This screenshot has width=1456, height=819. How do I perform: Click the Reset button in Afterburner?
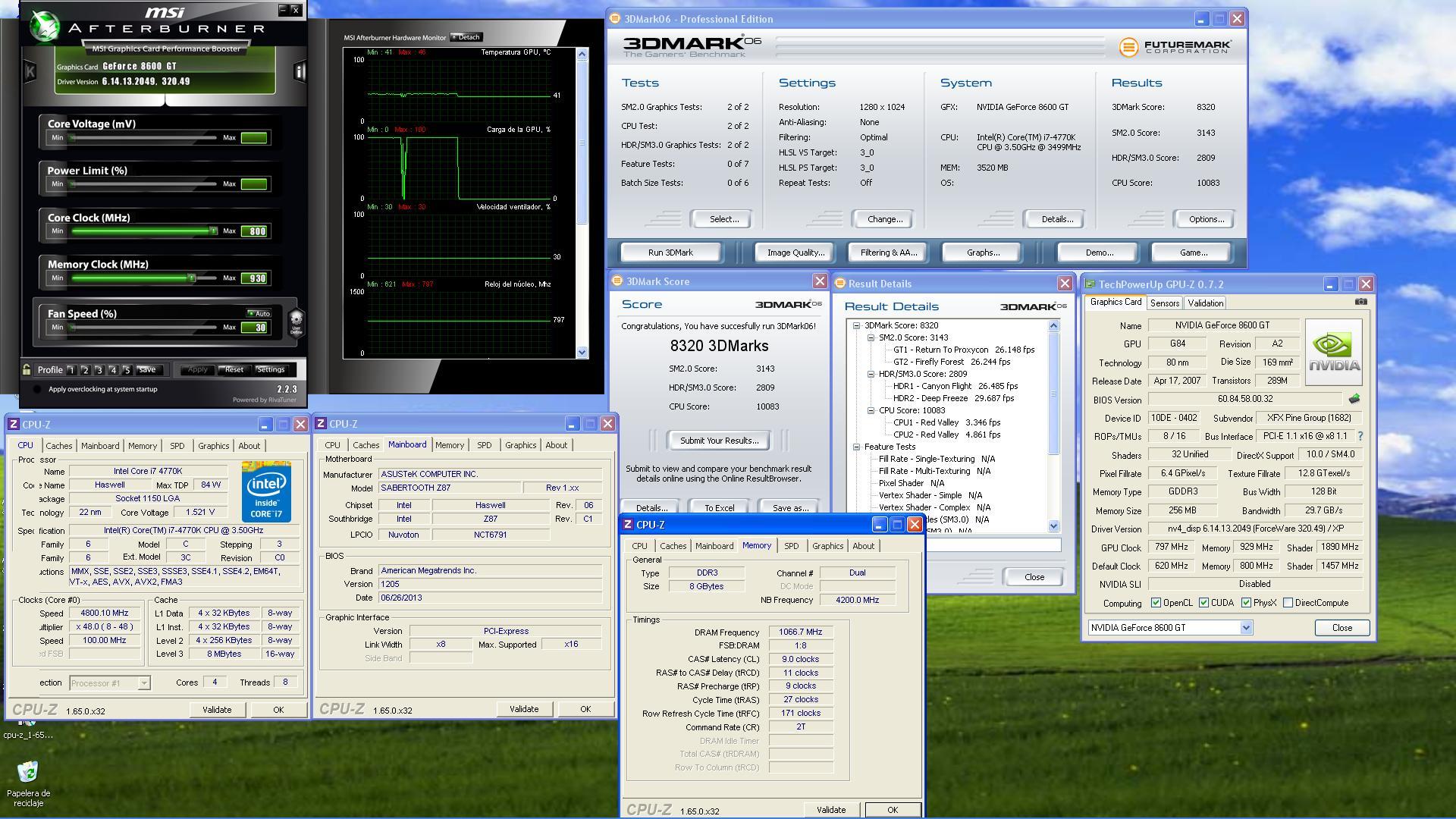click(x=234, y=370)
